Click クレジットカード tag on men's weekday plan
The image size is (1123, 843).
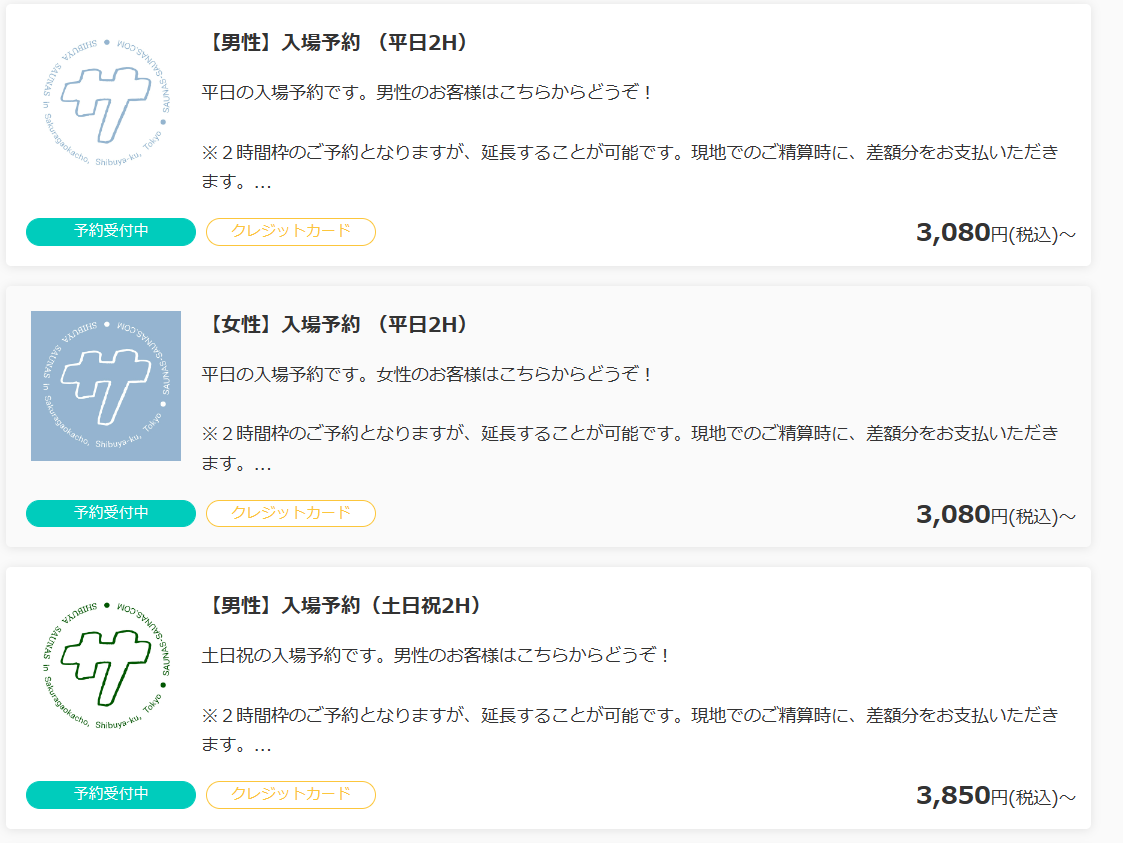291,232
